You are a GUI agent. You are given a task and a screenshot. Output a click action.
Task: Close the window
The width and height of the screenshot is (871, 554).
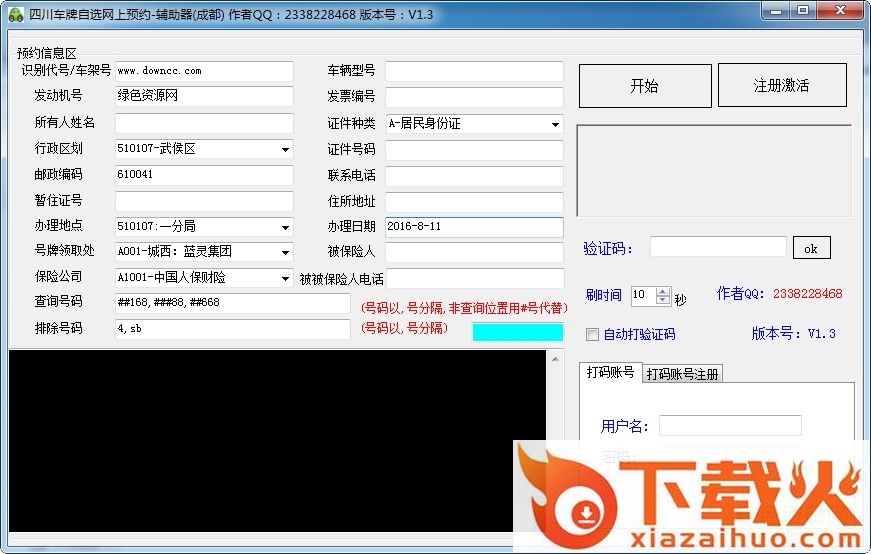pos(840,11)
